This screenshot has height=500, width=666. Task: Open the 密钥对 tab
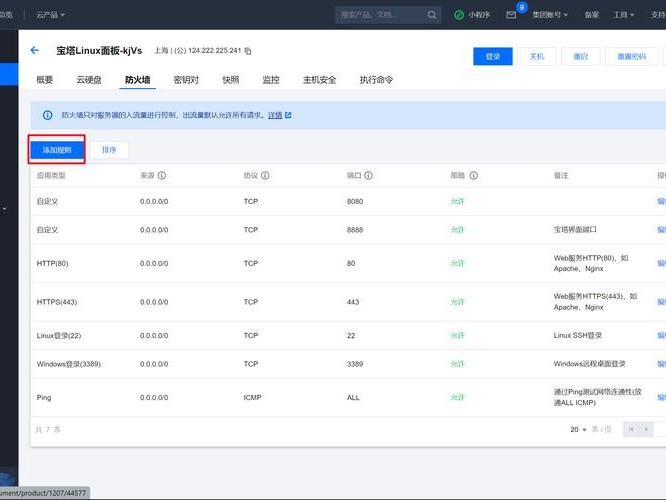(186, 79)
